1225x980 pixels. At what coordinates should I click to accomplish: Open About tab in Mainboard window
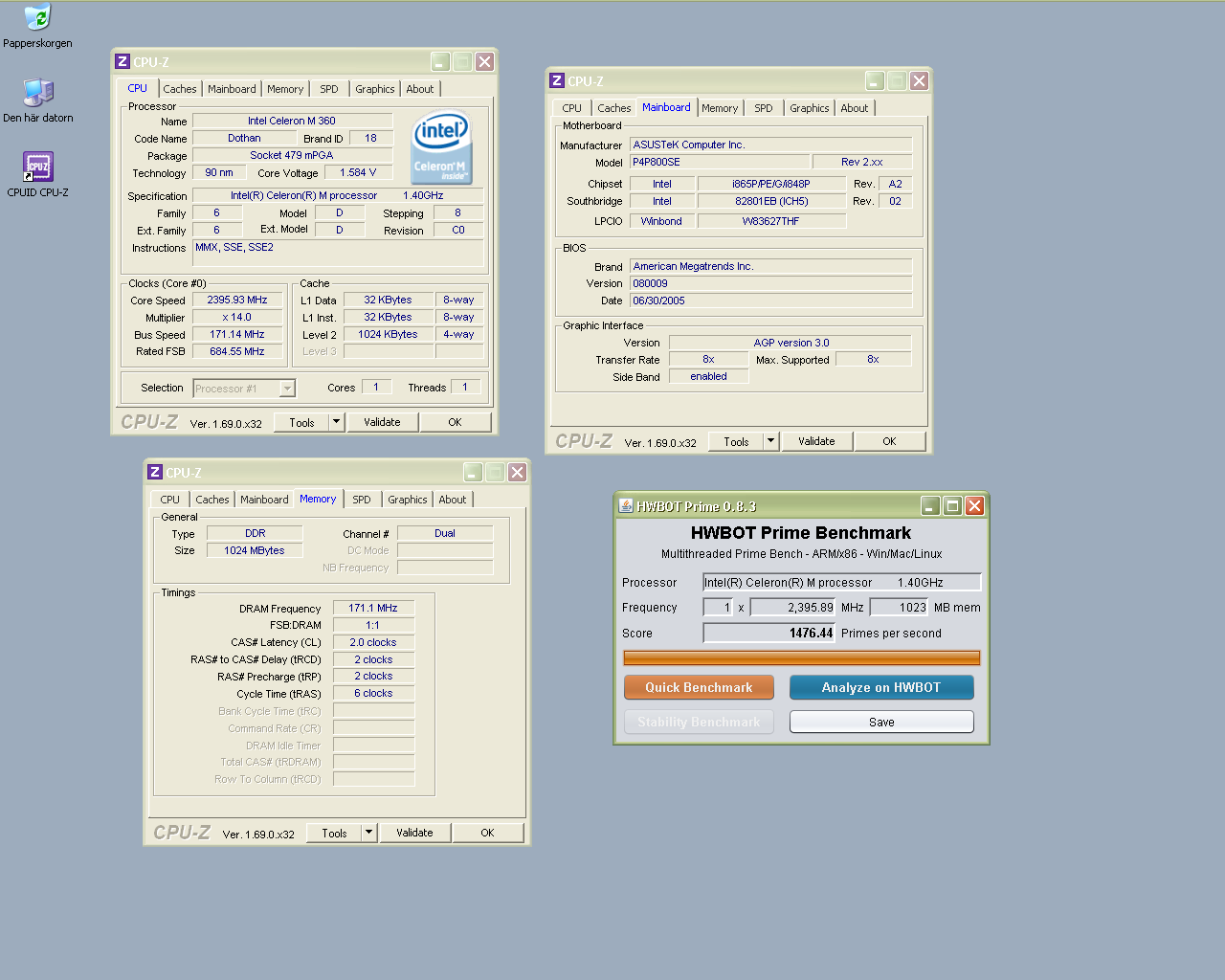point(855,108)
